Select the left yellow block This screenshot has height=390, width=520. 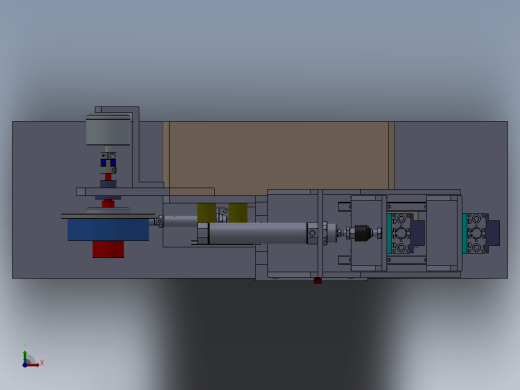coord(207,213)
